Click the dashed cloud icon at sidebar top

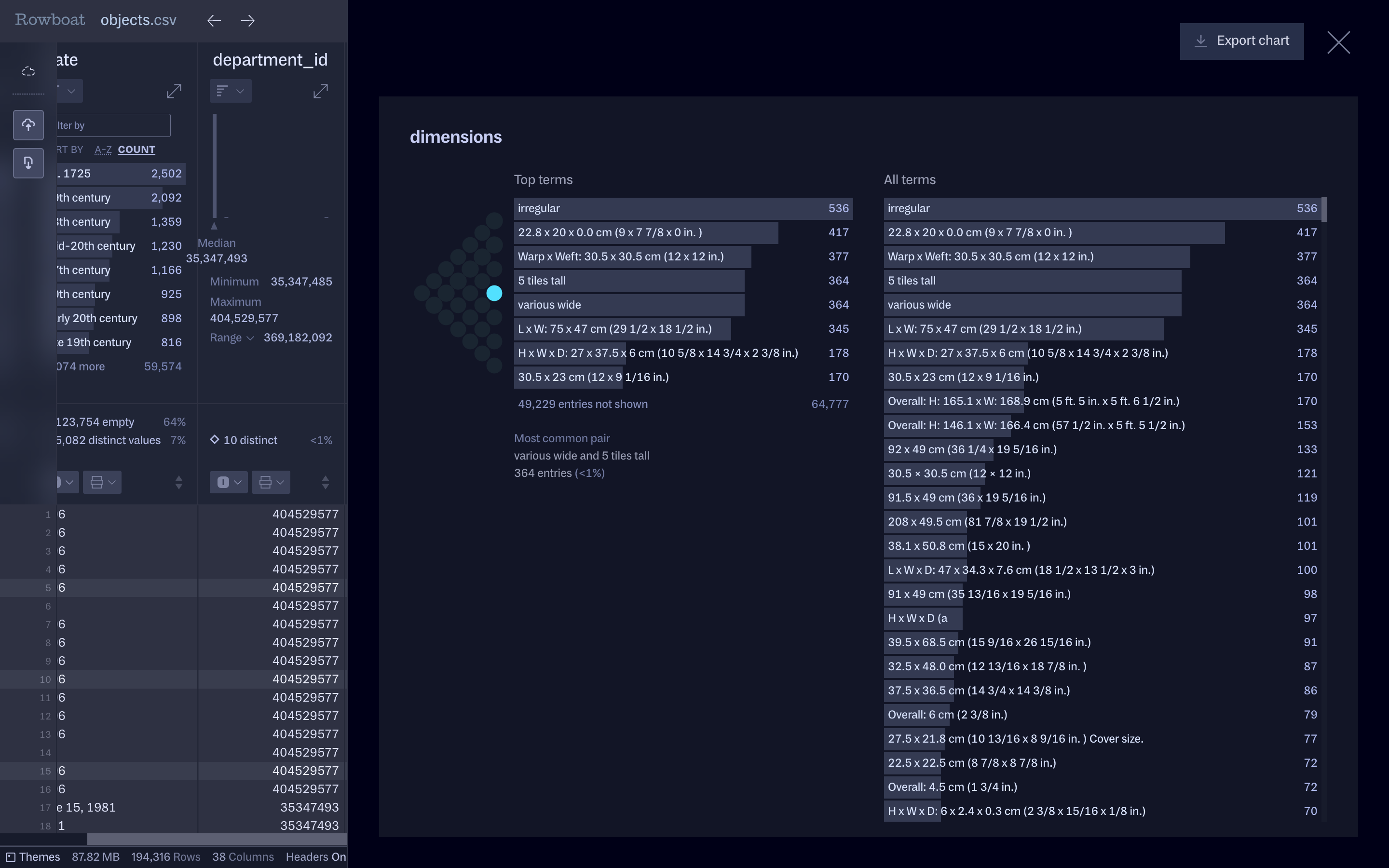[x=28, y=72]
